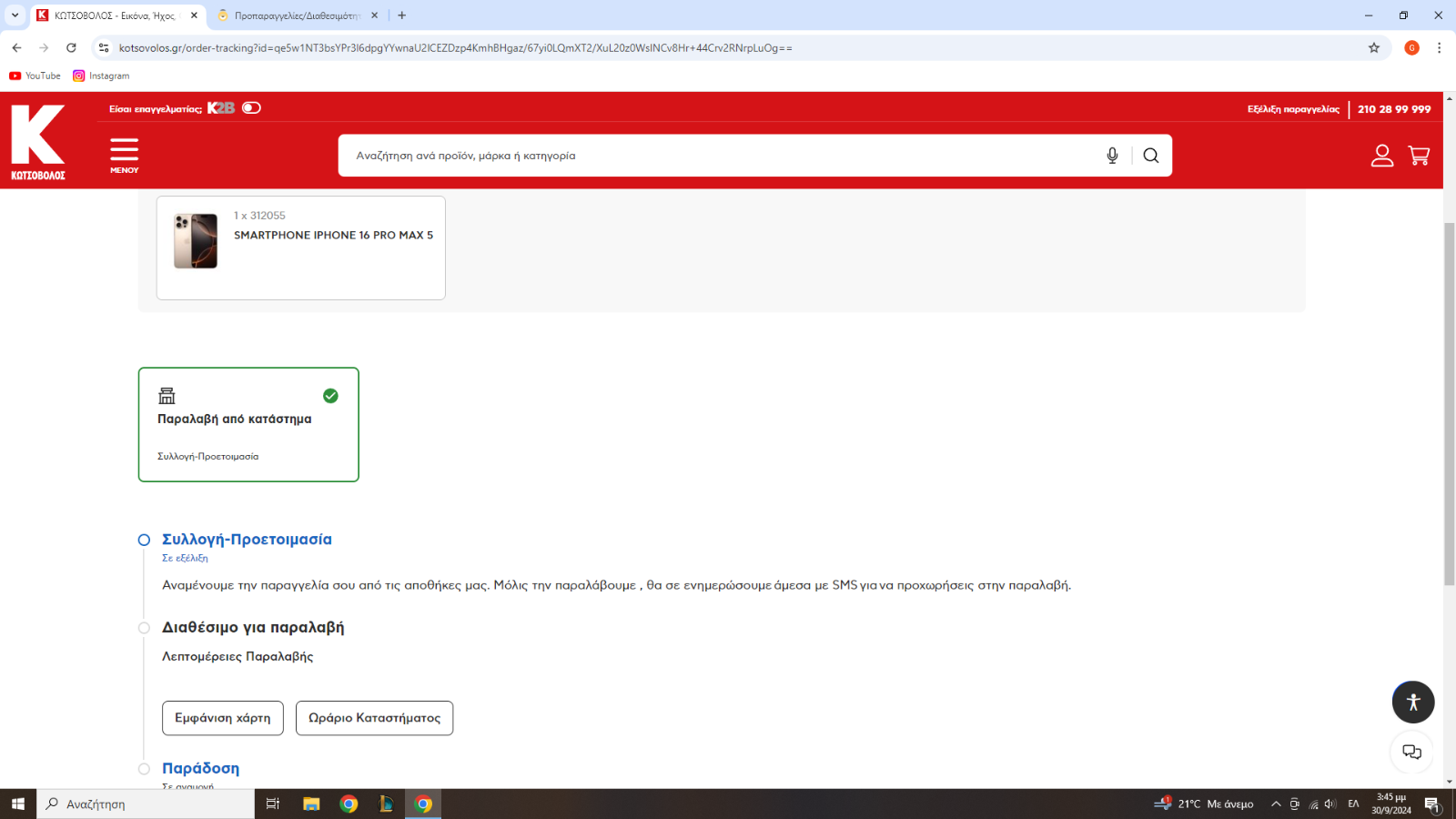Image resolution: width=1456 pixels, height=819 pixels.
Task: Click Εμφάνιση χάρτη button
Action: 223,718
